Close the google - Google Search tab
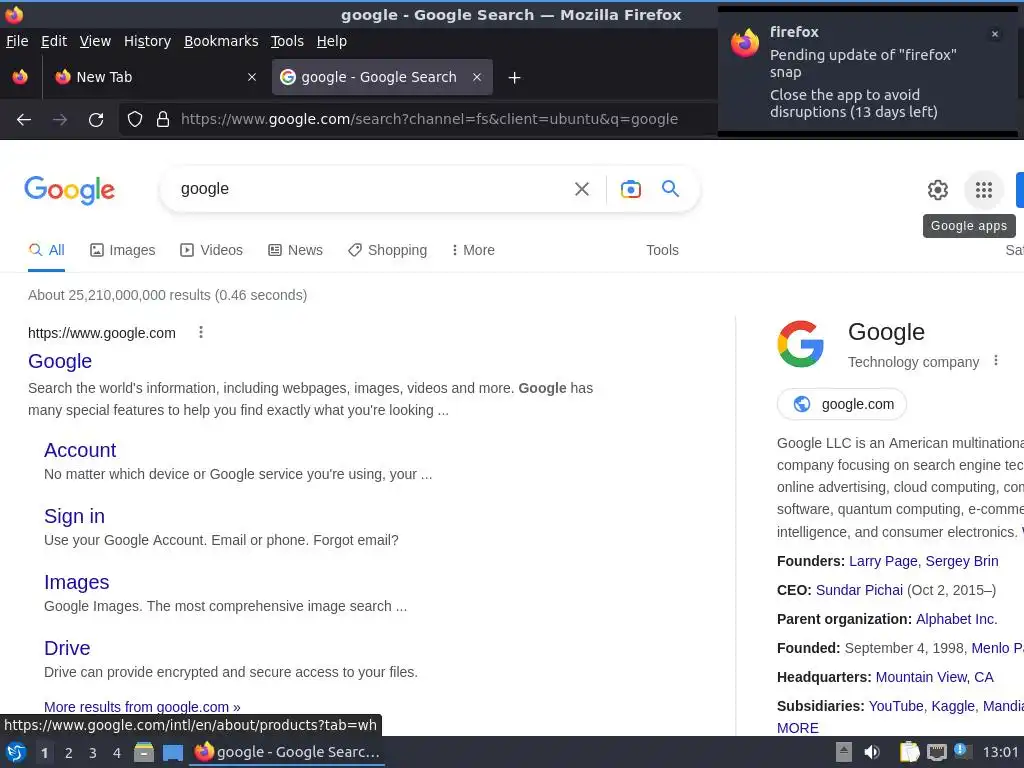The width and height of the screenshot is (1024, 768). coord(477,77)
